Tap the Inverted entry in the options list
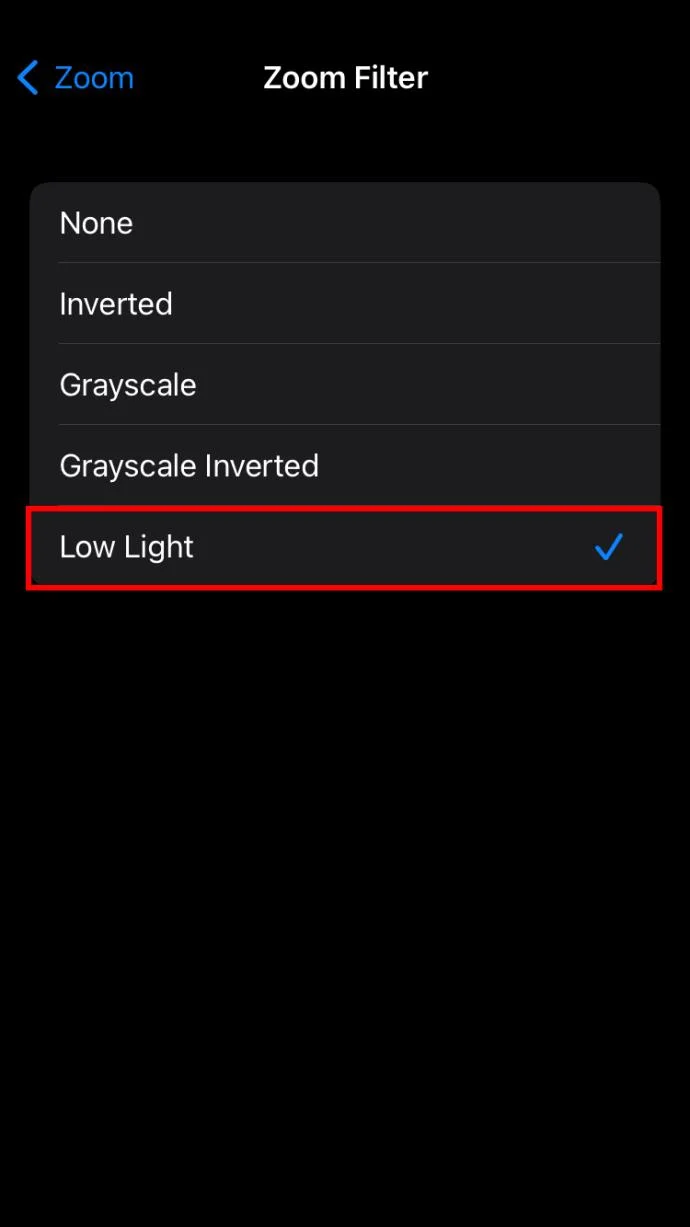The height and width of the screenshot is (1227, 690). tap(345, 303)
